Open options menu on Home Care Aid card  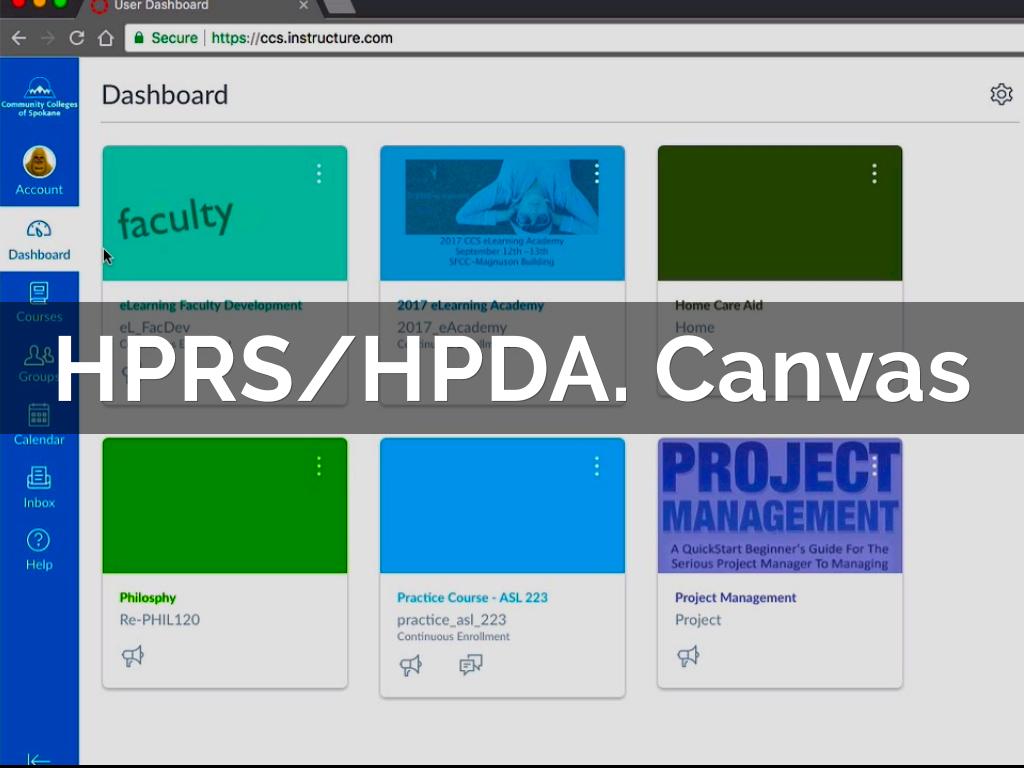point(874,174)
